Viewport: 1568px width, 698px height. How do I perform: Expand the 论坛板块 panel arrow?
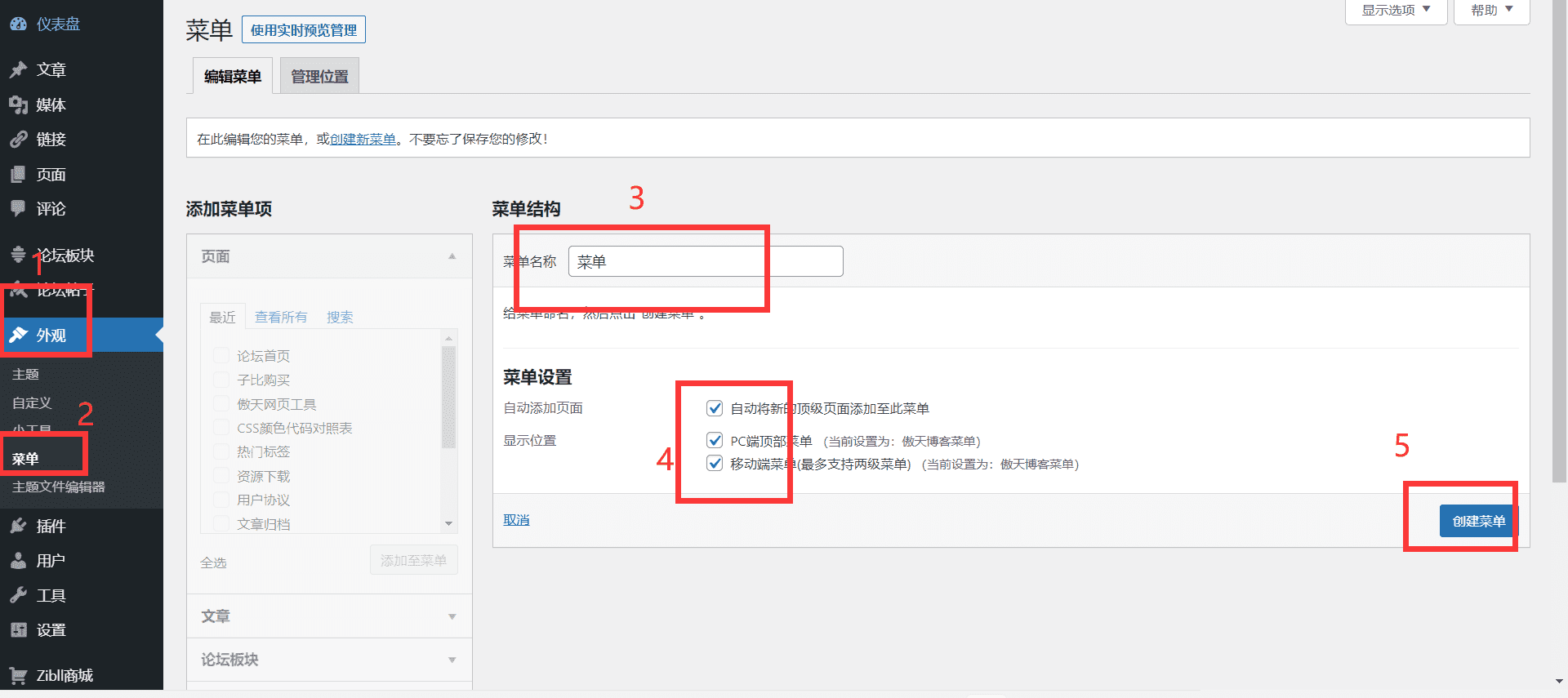pos(452,660)
